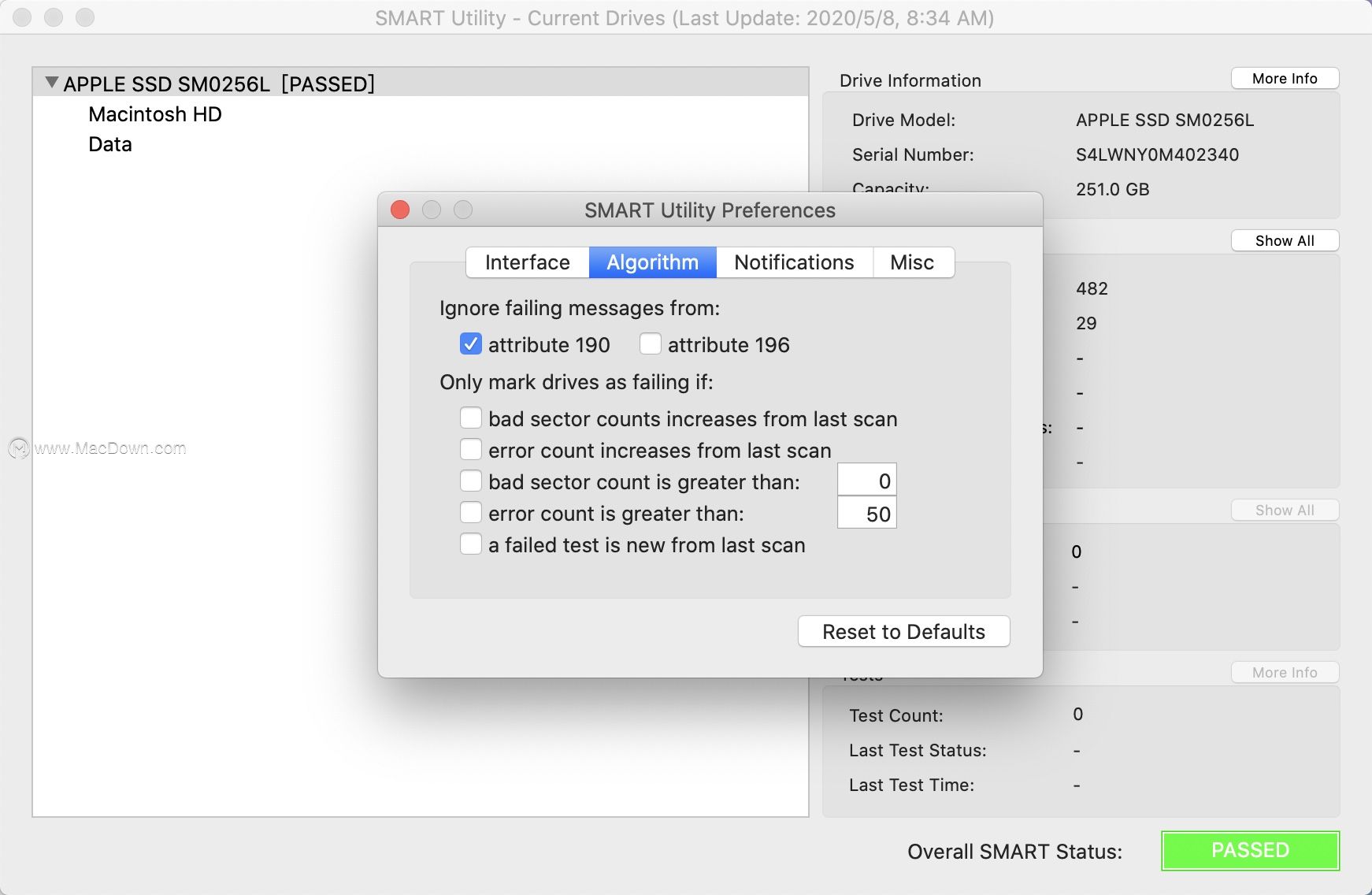Switch to the Interface preferences tab
Viewport: 1372px width, 895px height.
coord(528,262)
